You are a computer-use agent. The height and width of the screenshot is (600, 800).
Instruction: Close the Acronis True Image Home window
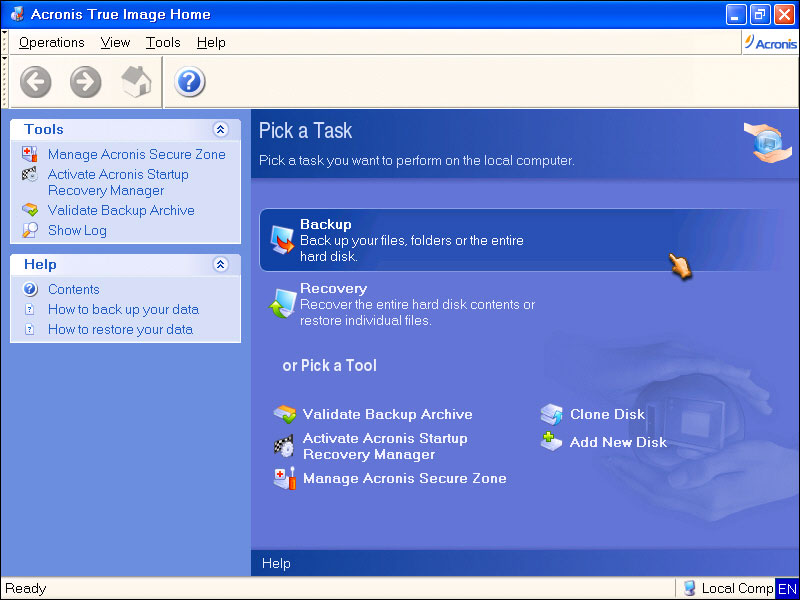784,14
